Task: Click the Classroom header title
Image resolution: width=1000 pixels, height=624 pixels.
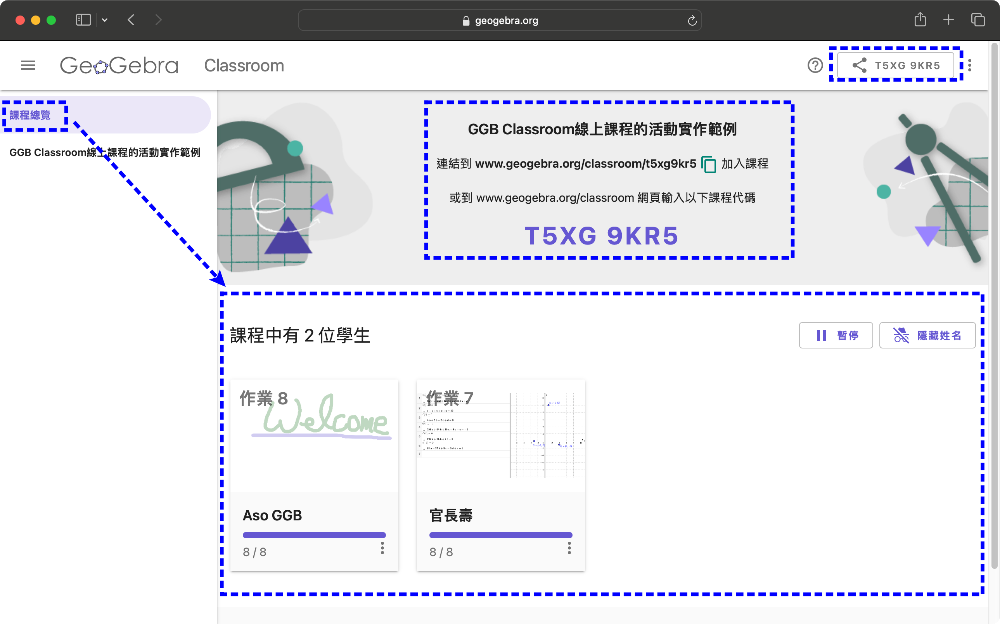Action: [x=244, y=66]
